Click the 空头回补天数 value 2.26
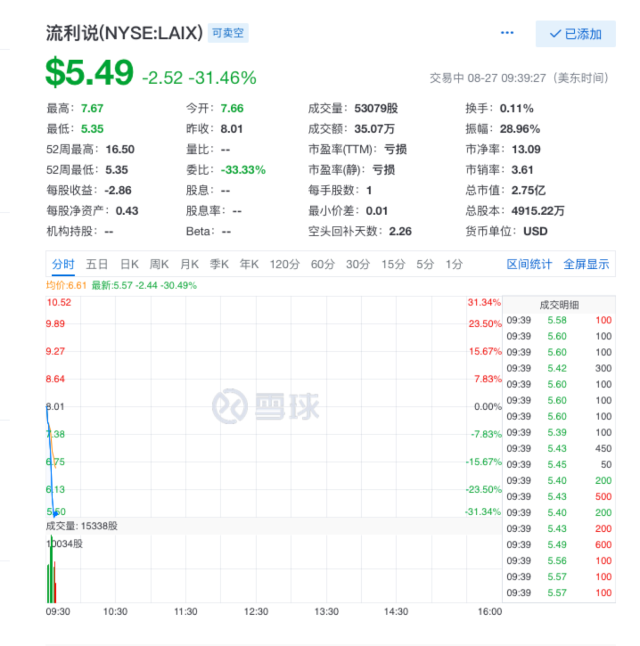 click(x=400, y=231)
